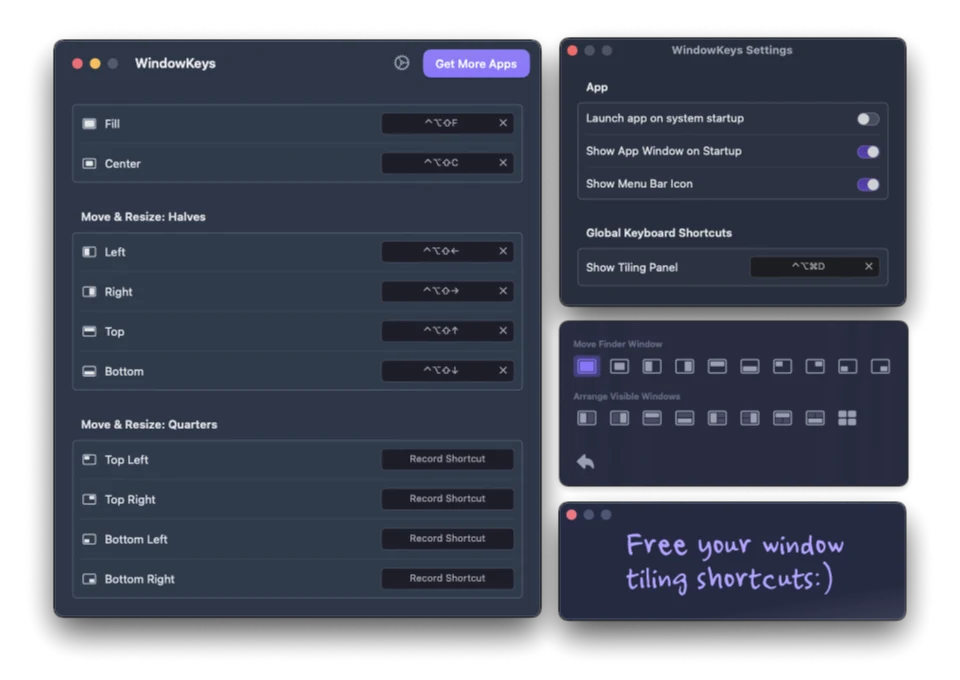Clear the Center shortcut with its X
Viewport: 960px width, 680px height.
click(x=503, y=163)
